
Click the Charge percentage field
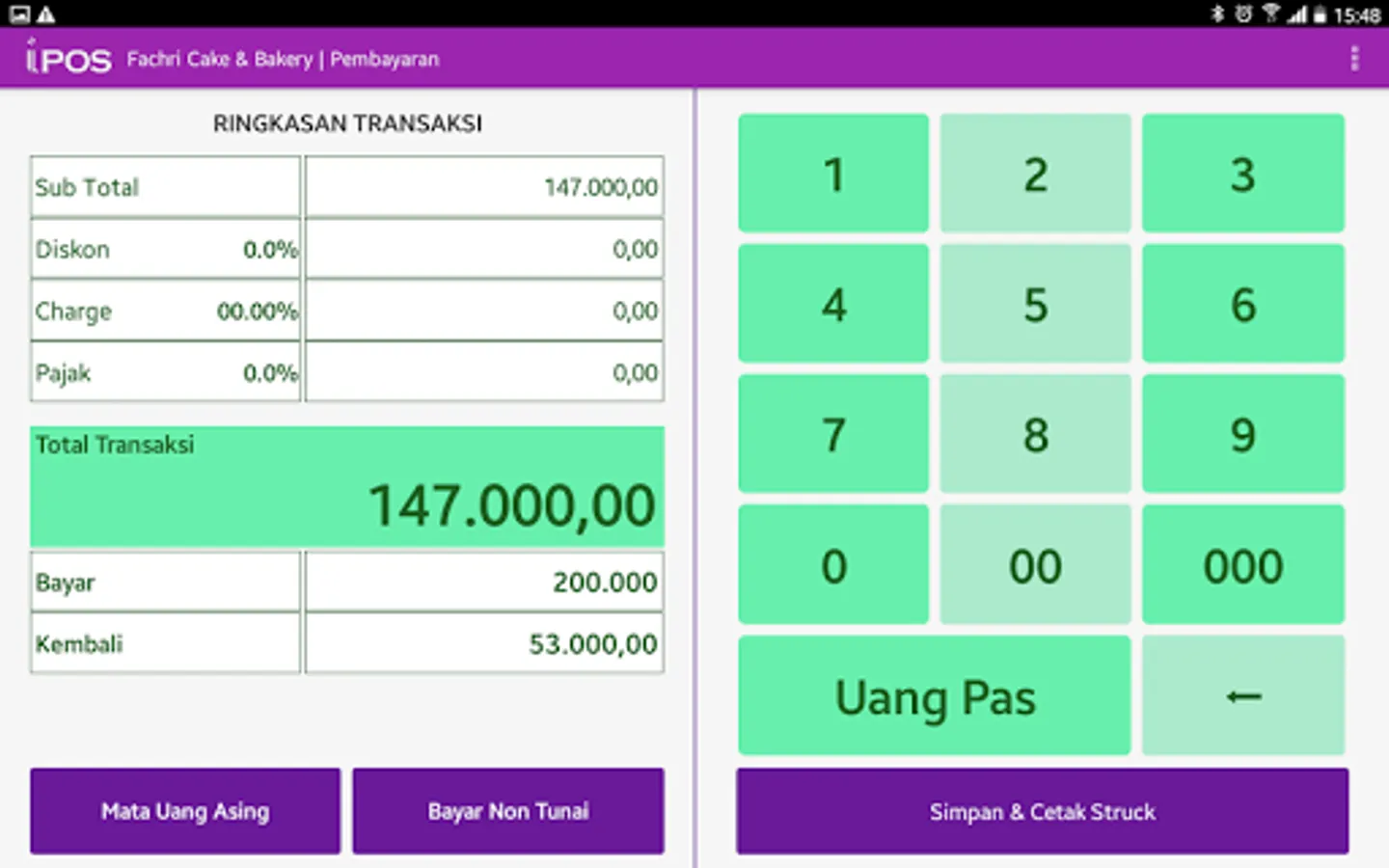click(165, 311)
